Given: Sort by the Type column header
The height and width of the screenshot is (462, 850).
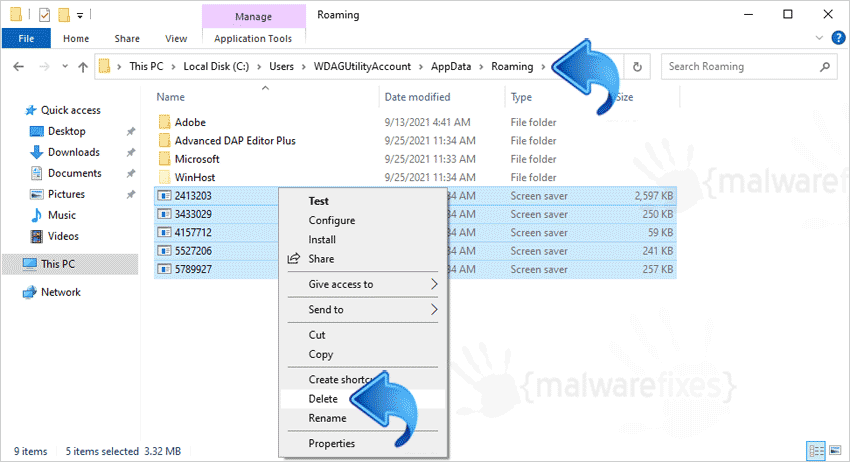Looking at the screenshot, I should click(521, 97).
